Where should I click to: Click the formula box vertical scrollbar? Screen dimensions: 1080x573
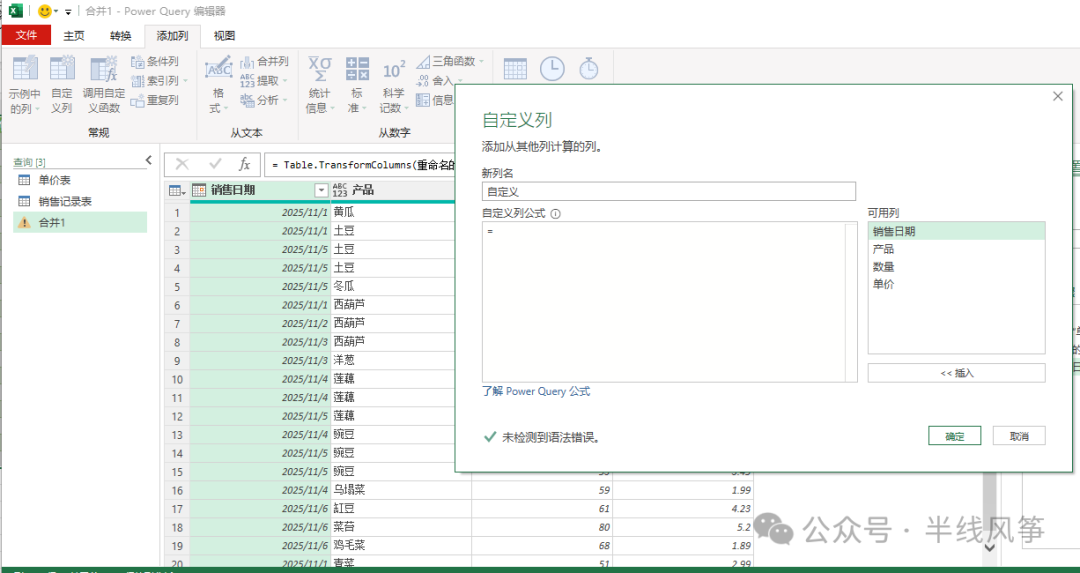(x=851, y=302)
